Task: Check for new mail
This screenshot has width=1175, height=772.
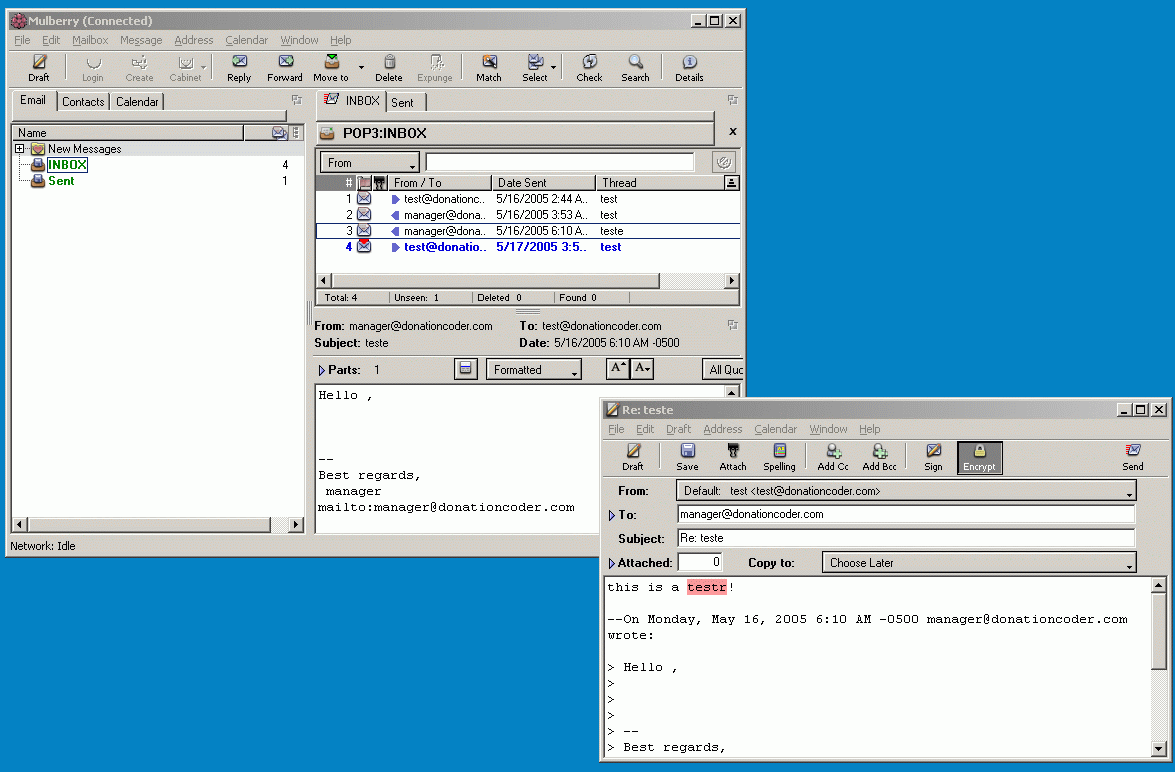Action: [x=589, y=67]
